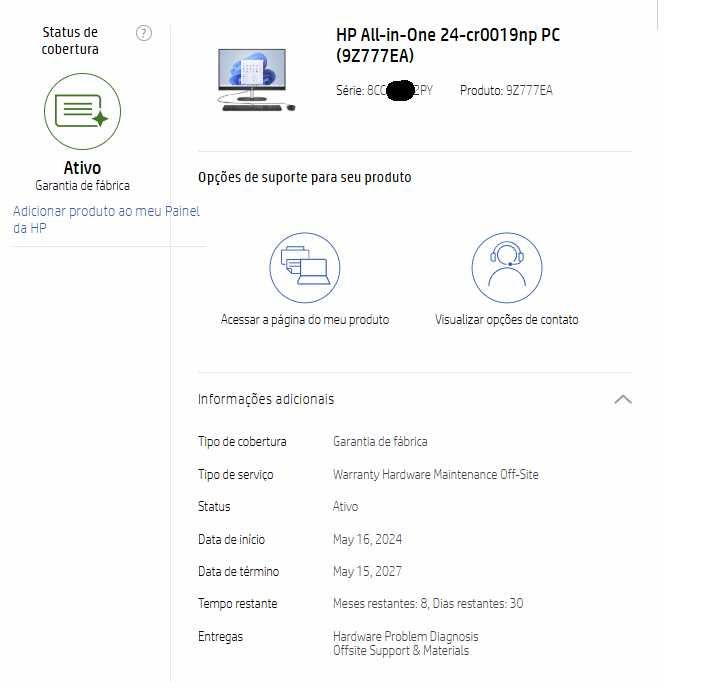The image size is (702, 695).
Task: Click the 'Entregas' label
Action: pyautogui.click(x=220, y=636)
